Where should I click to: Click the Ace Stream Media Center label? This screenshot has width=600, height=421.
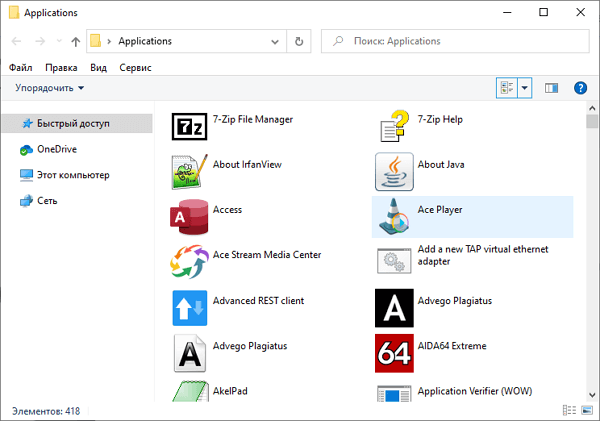(x=267, y=255)
